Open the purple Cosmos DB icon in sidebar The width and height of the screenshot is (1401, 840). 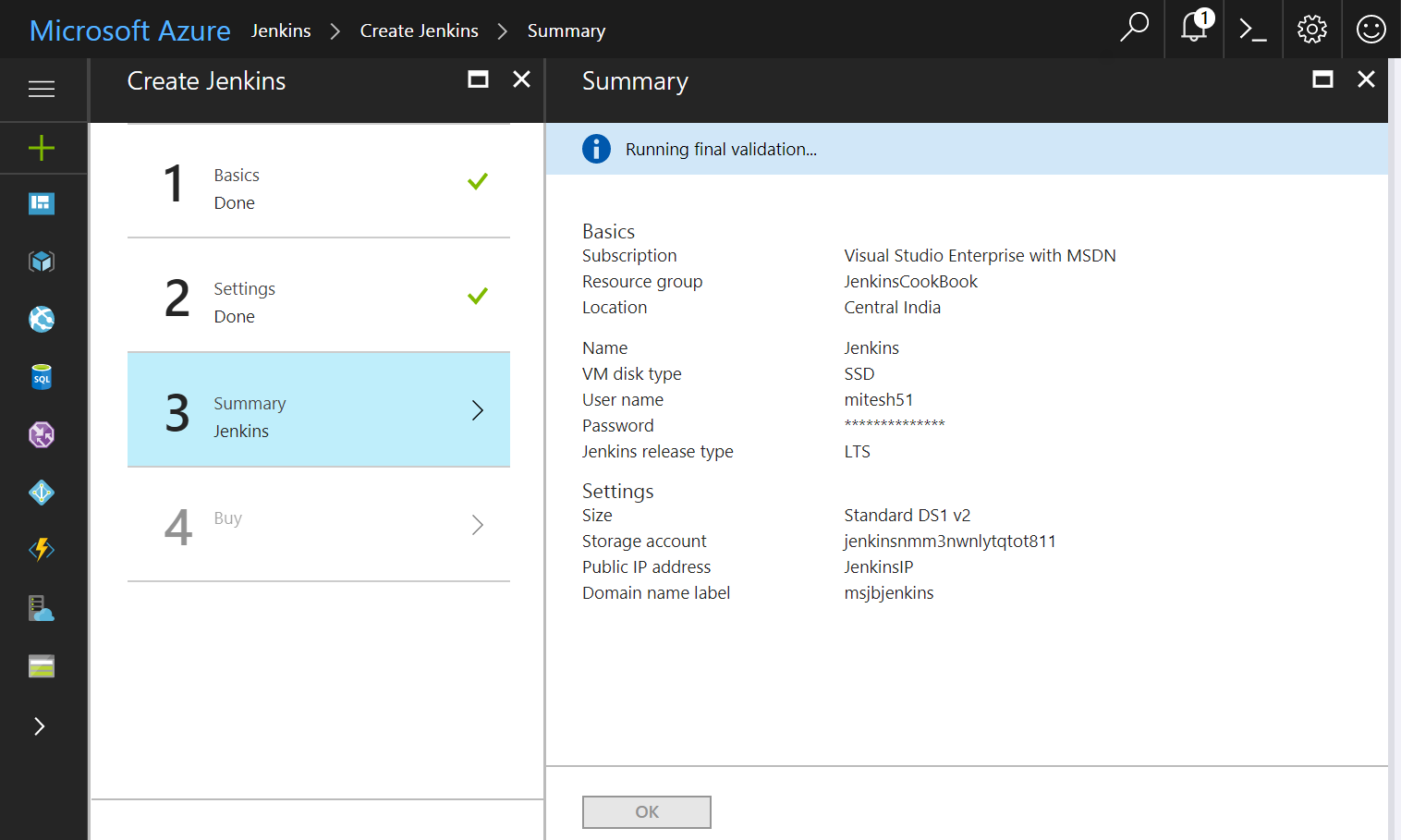42,434
